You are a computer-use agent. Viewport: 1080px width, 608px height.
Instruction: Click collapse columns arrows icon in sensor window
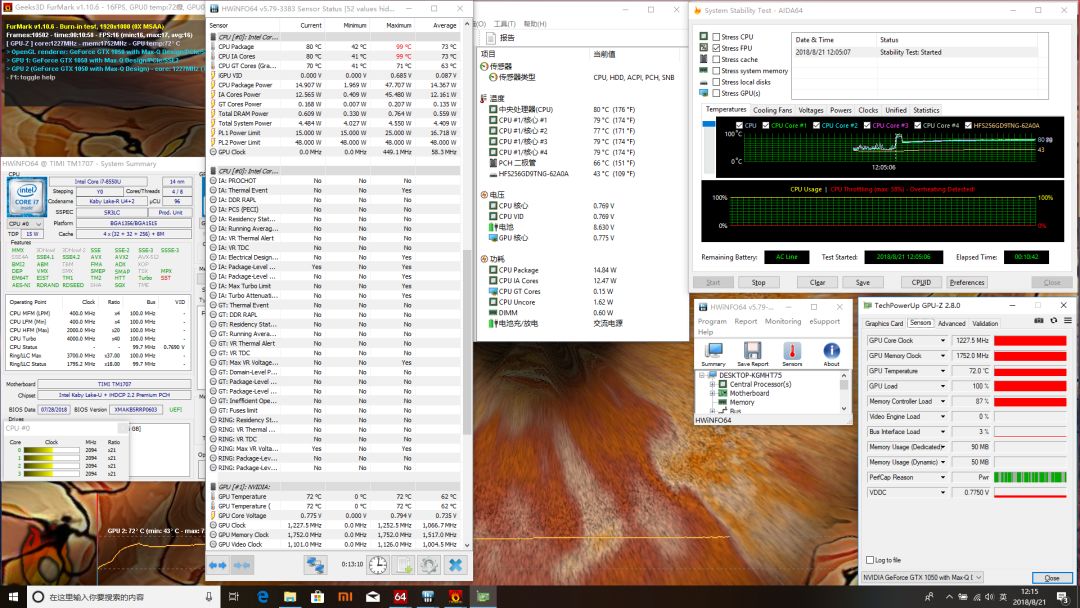pos(242,565)
